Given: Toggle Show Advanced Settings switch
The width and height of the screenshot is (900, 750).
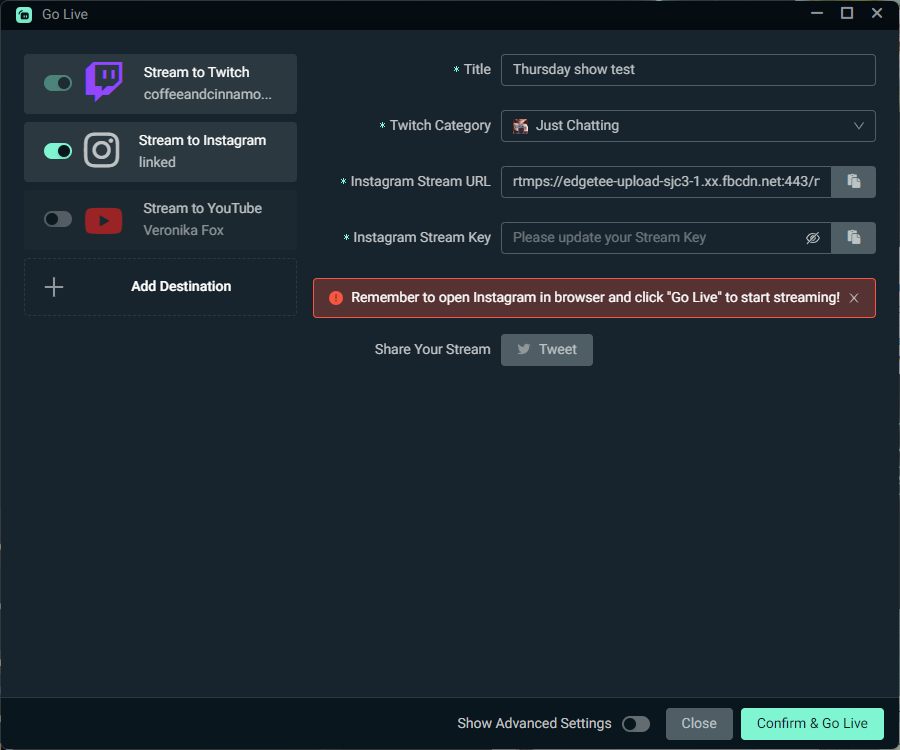Looking at the screenshot, I should click(635, 724).
